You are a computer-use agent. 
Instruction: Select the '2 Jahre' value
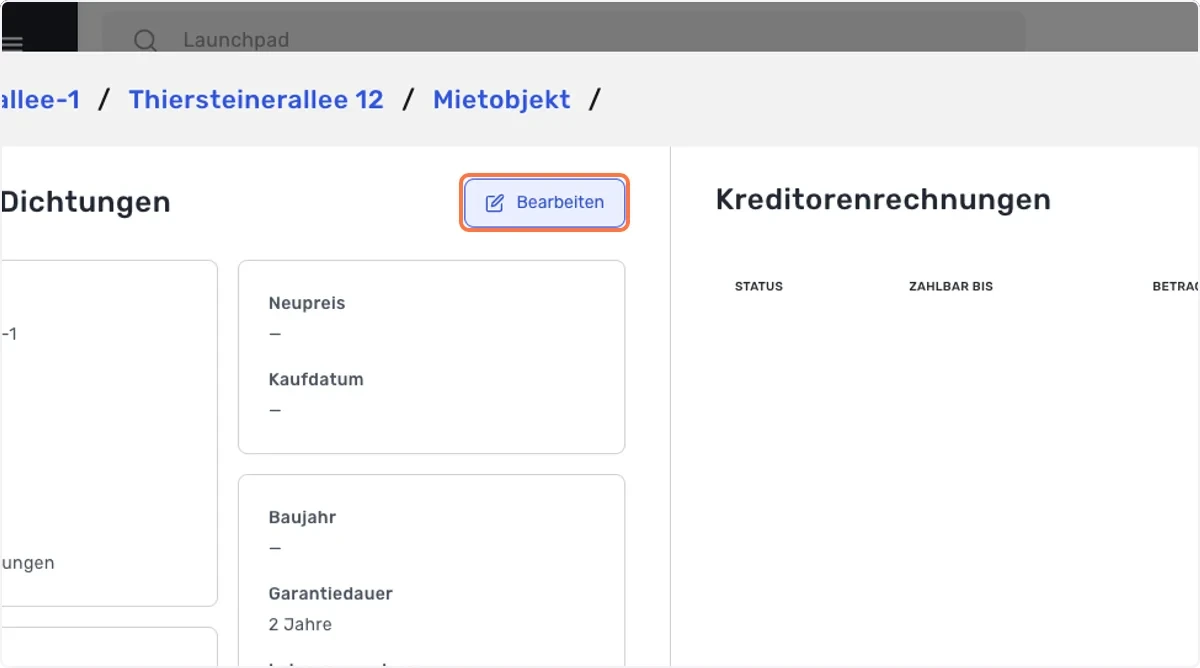tap(300, 624)
